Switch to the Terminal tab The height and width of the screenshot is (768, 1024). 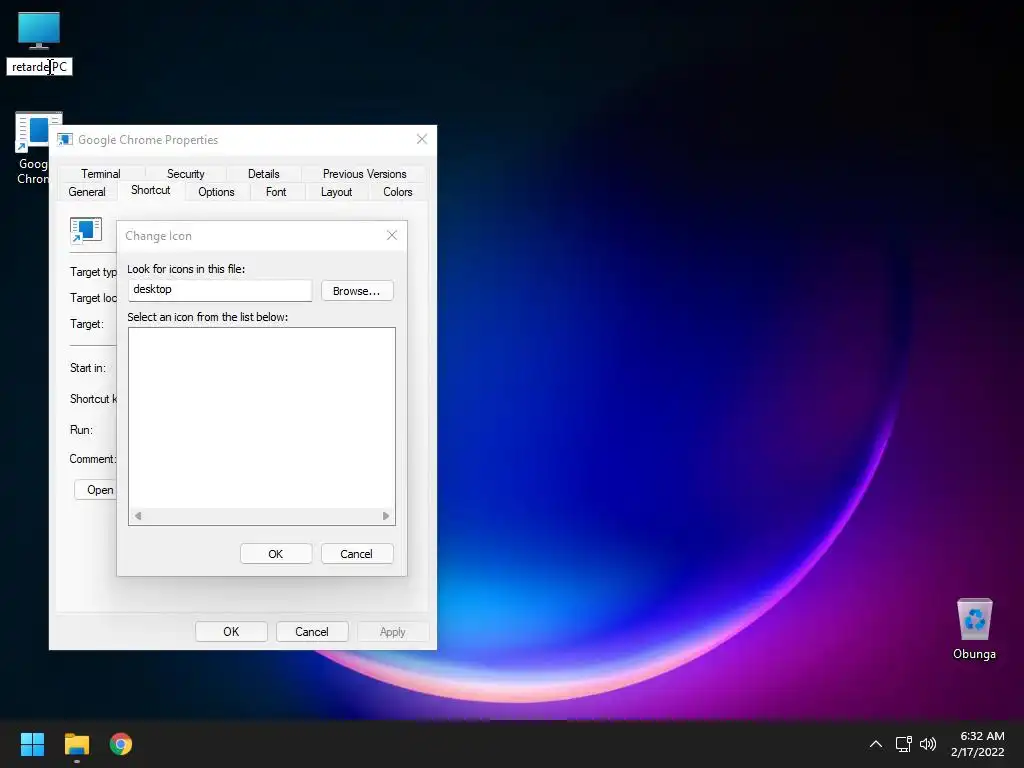pyautogui.click(x=101, y=174)
